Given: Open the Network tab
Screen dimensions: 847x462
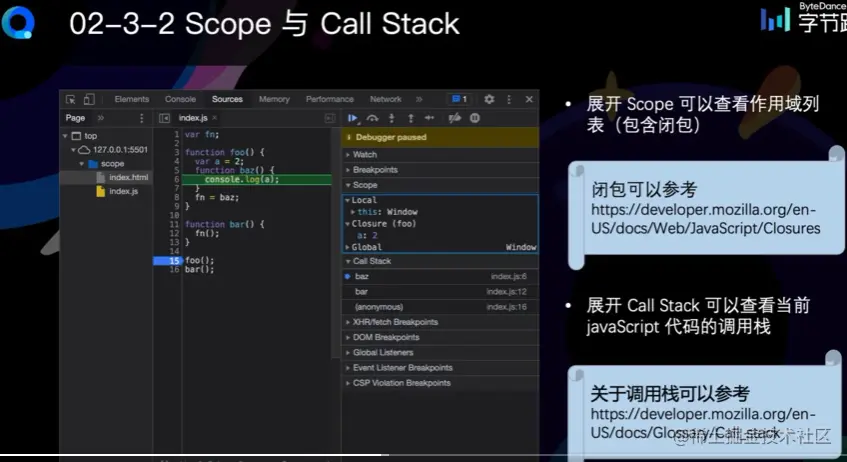Looking at the screenshot, I should click(386, 99).
